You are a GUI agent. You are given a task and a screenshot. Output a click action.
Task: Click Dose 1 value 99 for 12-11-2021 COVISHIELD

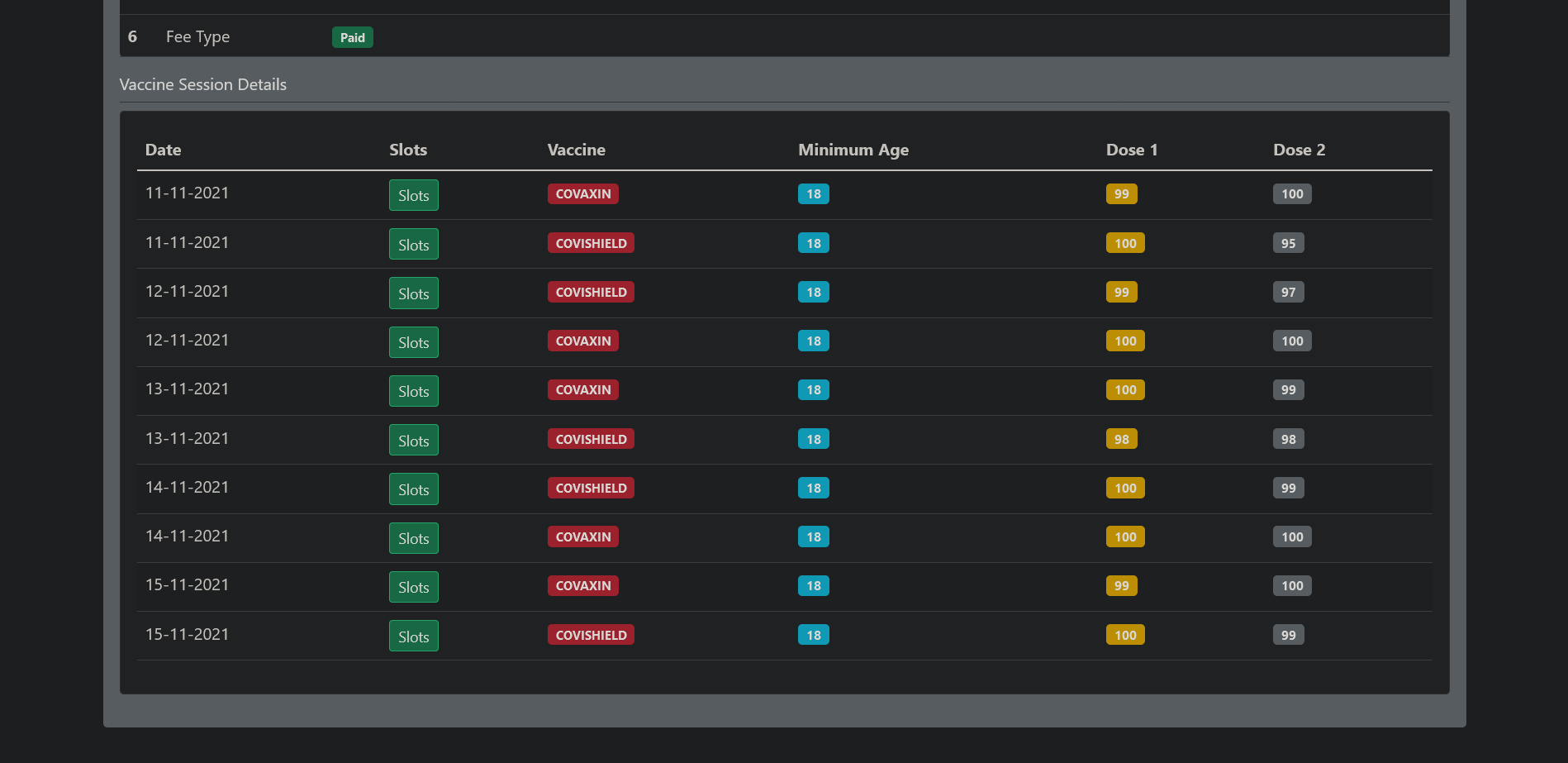[1122, 292]
